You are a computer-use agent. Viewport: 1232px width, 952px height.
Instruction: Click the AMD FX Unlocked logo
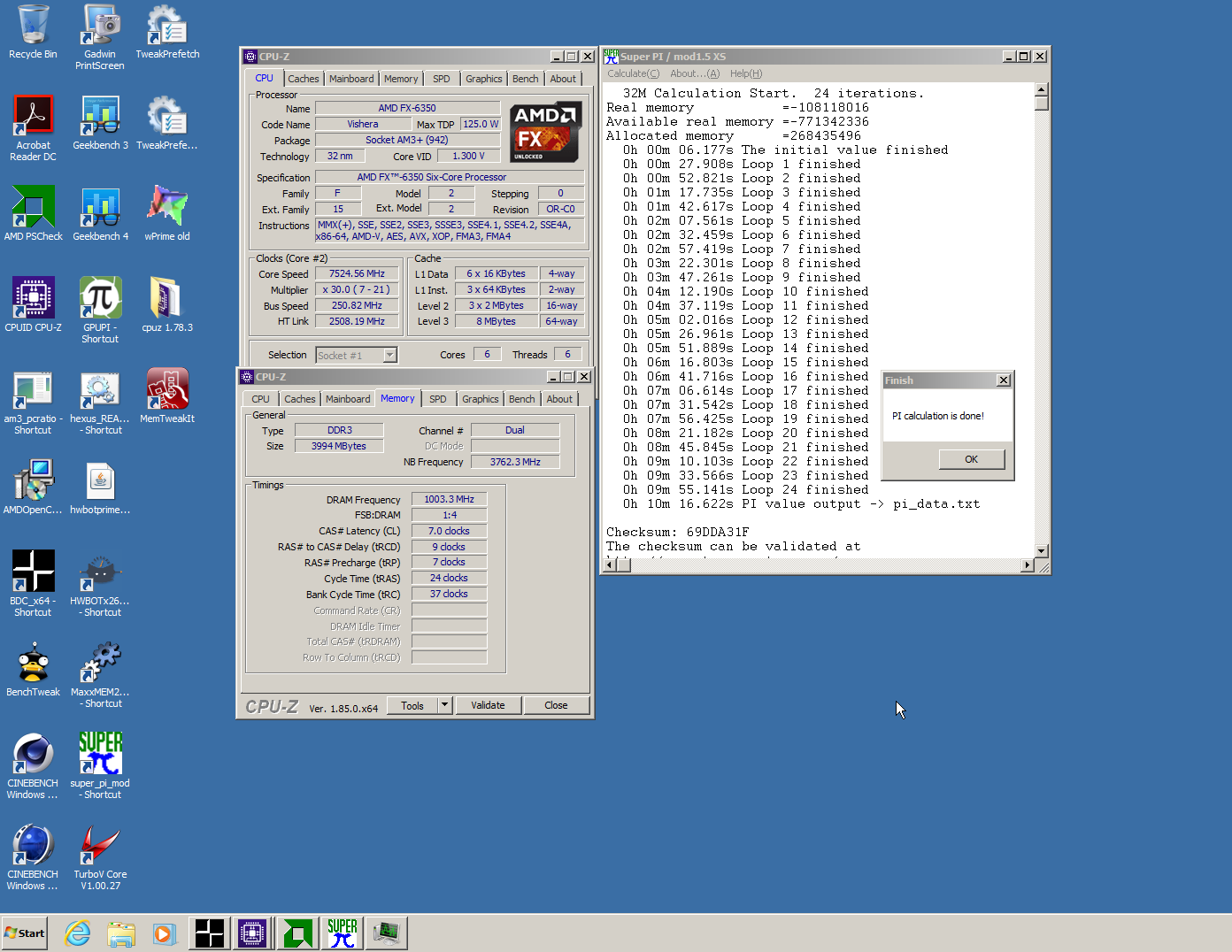pos(545,133)
